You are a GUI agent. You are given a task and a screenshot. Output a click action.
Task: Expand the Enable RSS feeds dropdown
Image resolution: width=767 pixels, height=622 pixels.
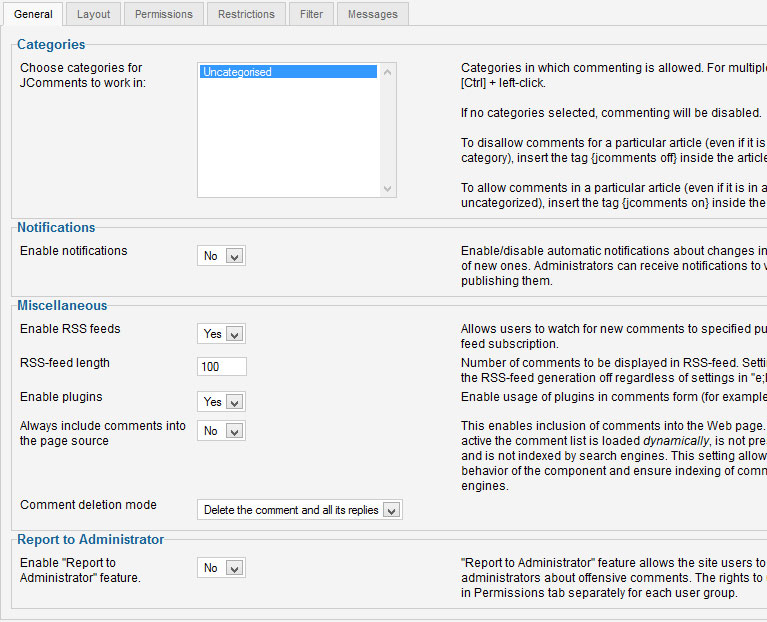point(222,334)
